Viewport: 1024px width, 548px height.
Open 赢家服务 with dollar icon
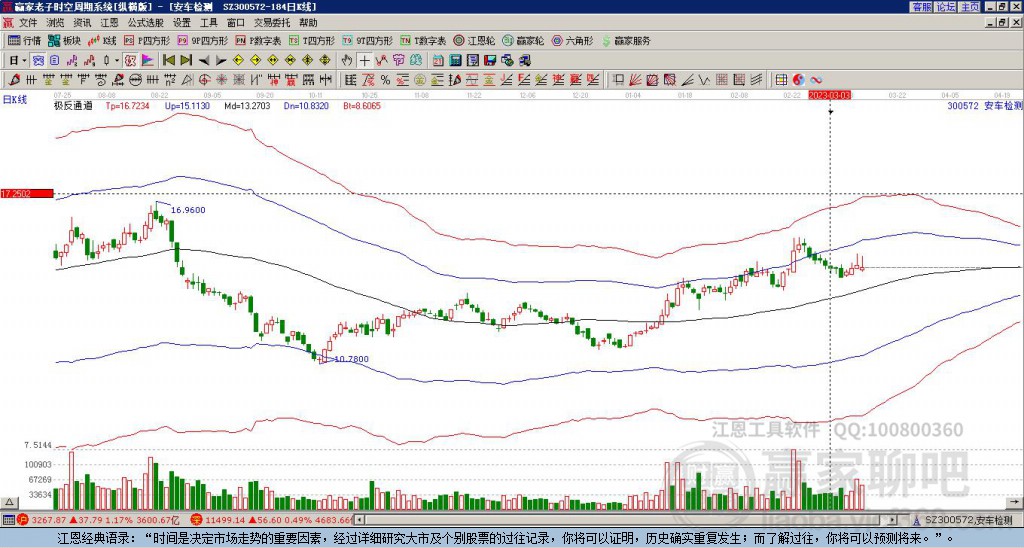click(x=626, y=40)
